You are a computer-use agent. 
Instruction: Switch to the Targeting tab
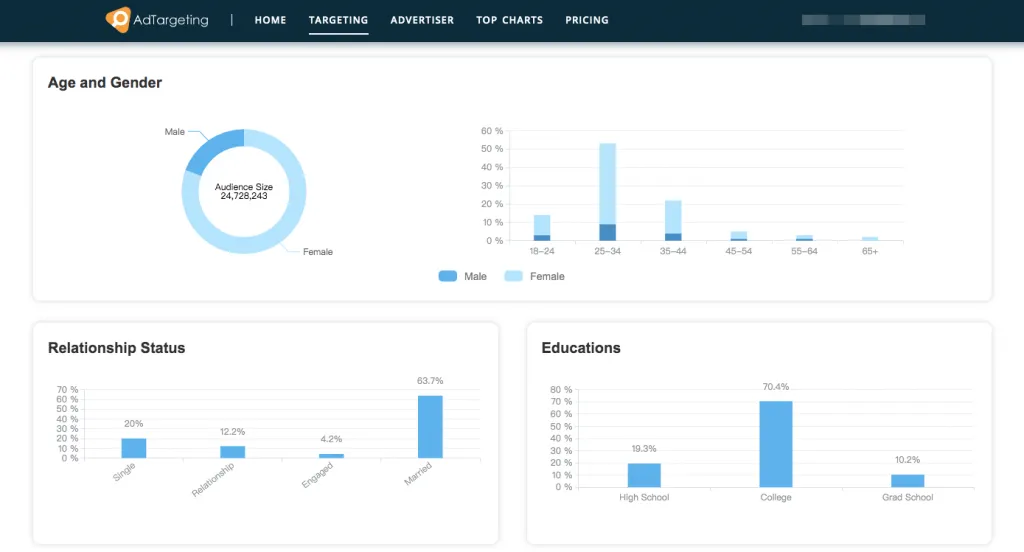click(338, 20)
